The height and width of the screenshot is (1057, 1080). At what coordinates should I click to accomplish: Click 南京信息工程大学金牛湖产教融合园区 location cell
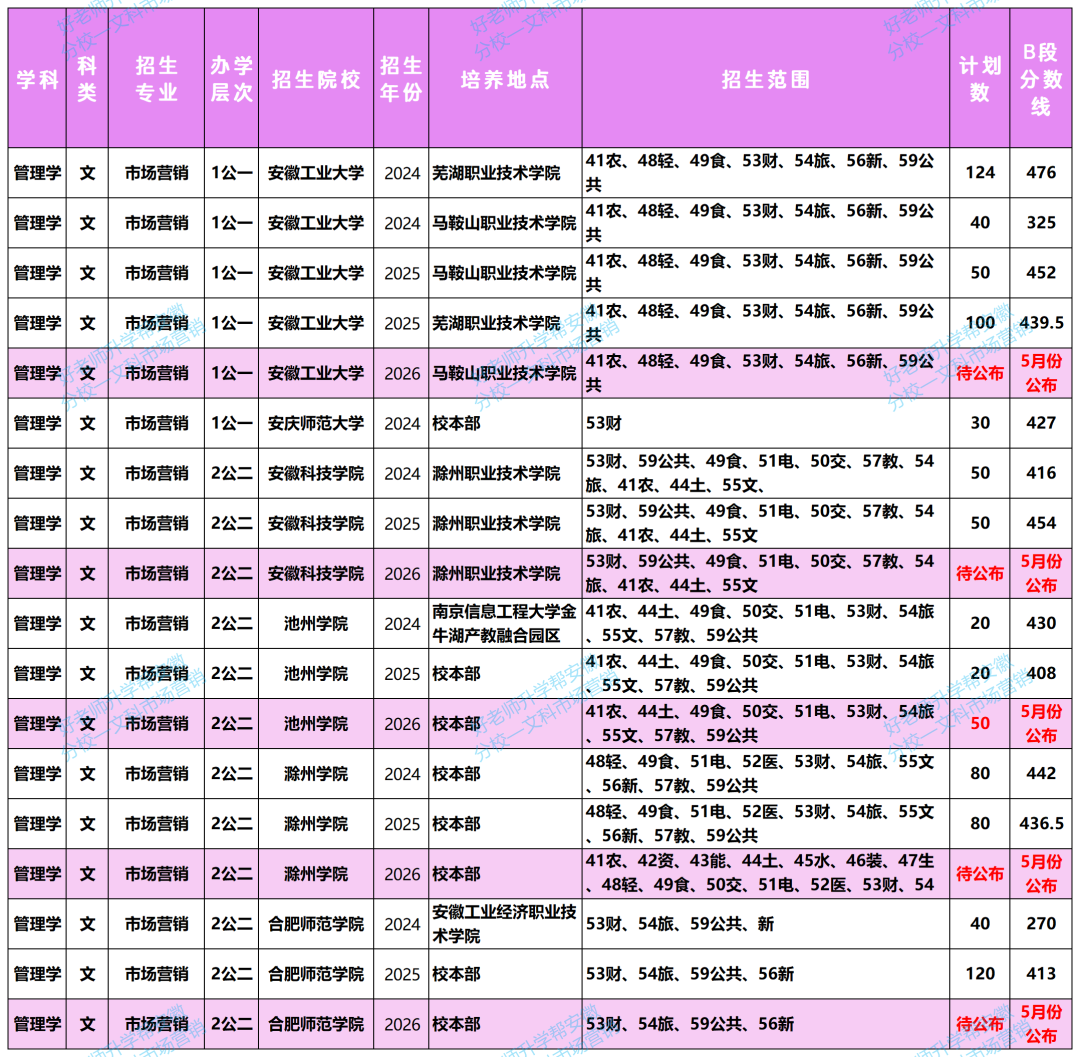click(505, 623)
